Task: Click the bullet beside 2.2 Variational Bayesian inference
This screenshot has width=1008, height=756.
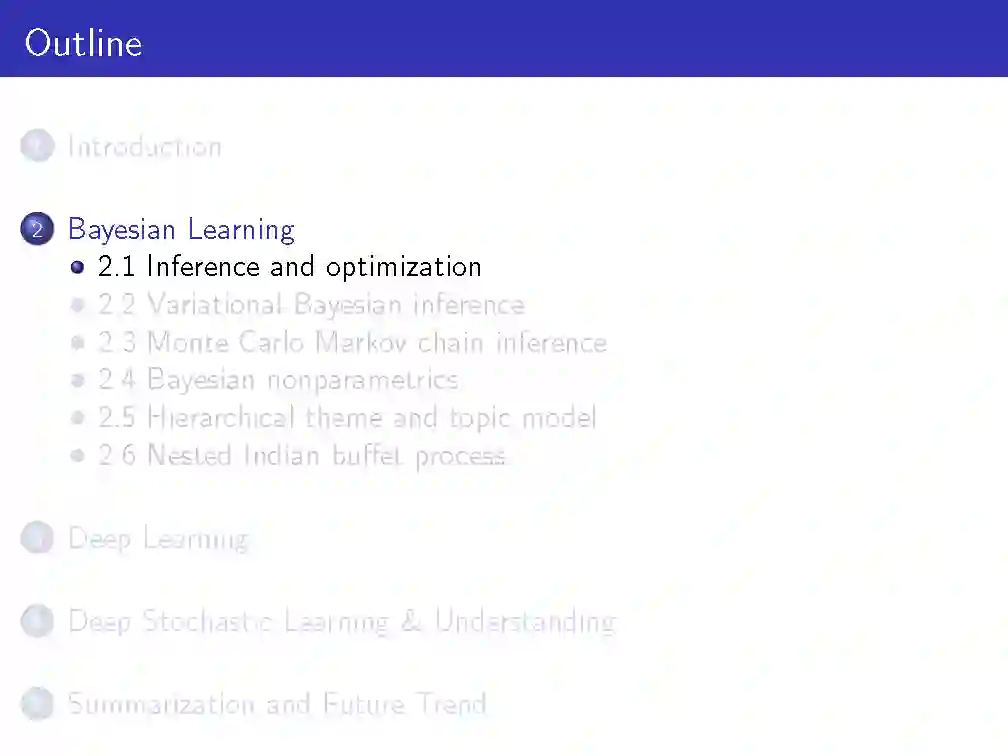Action: [78, 305]
